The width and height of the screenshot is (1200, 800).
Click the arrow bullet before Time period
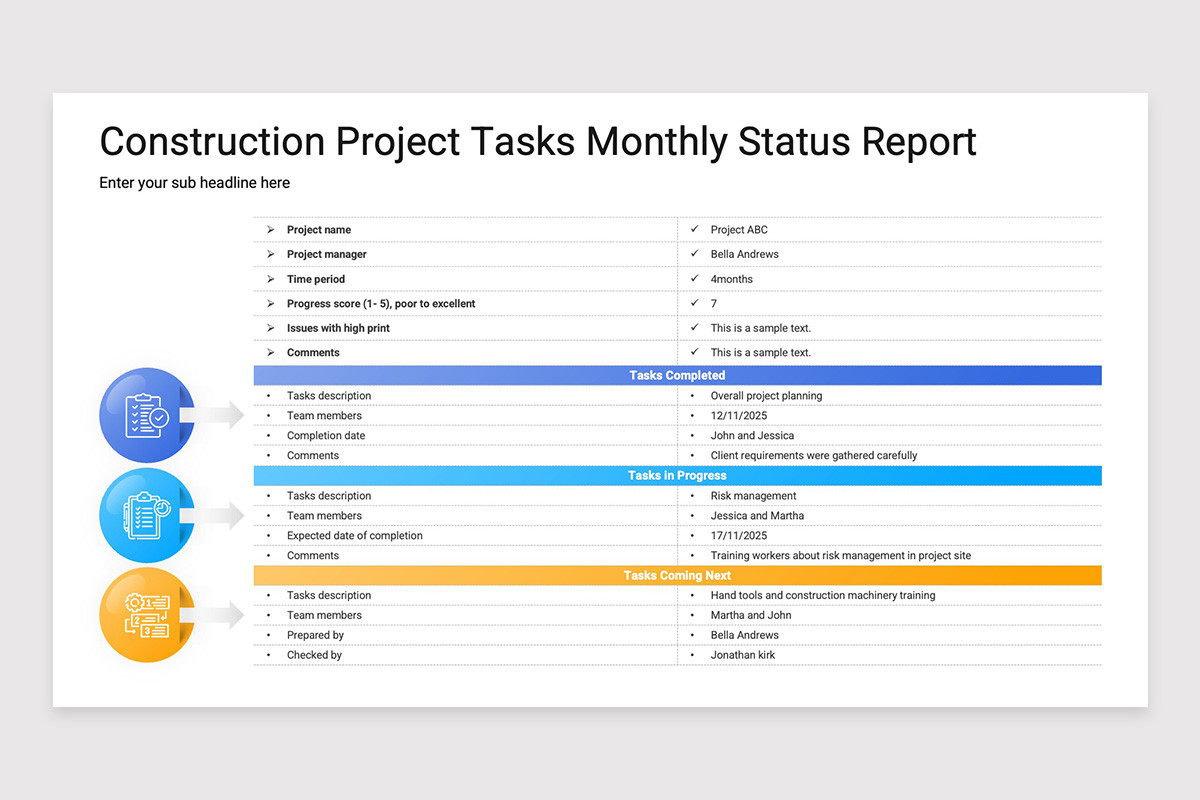pyautogui.click(x=270, y=279)
